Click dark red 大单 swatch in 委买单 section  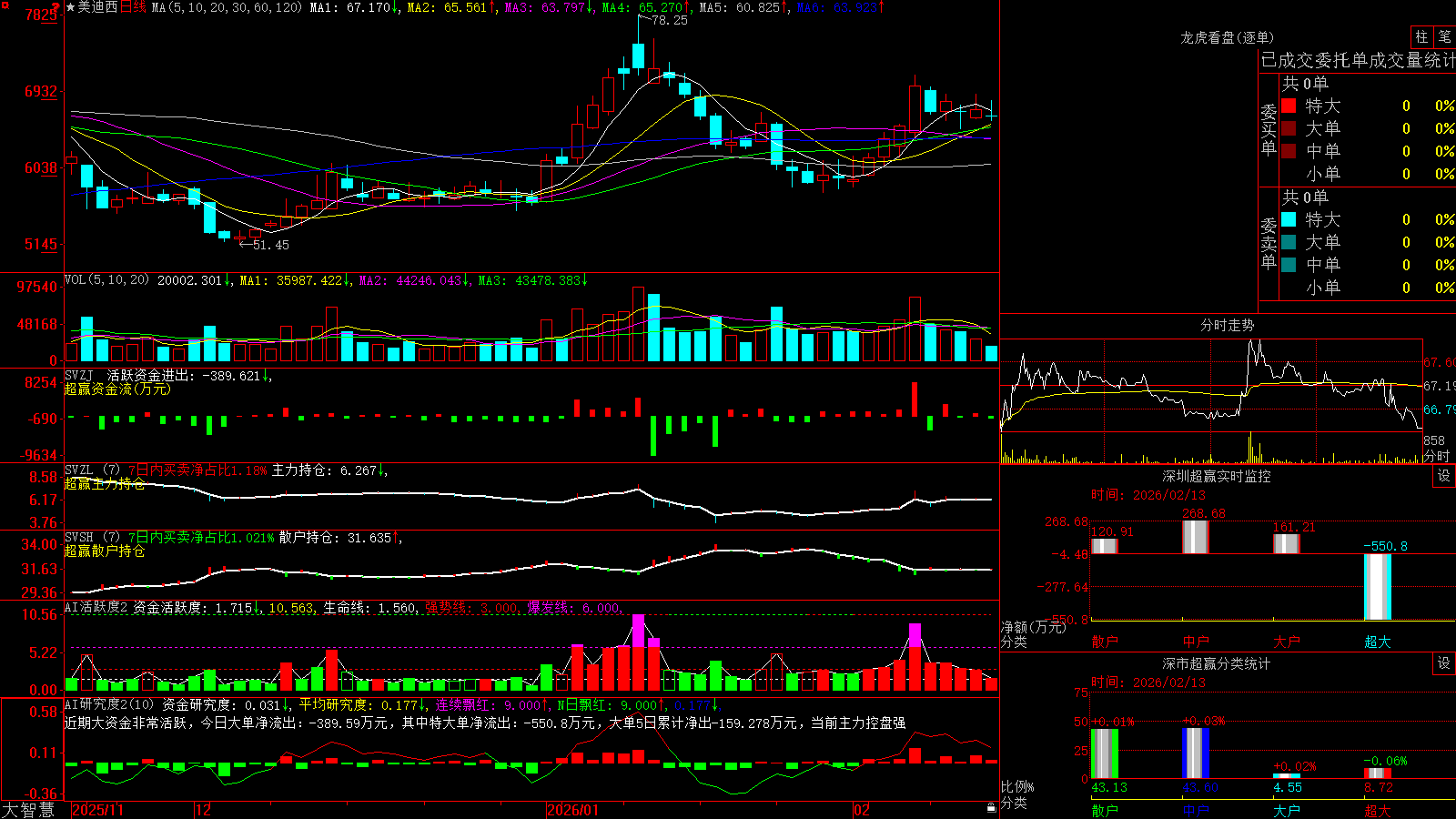pyautogui.click(x=1289, y=128)
